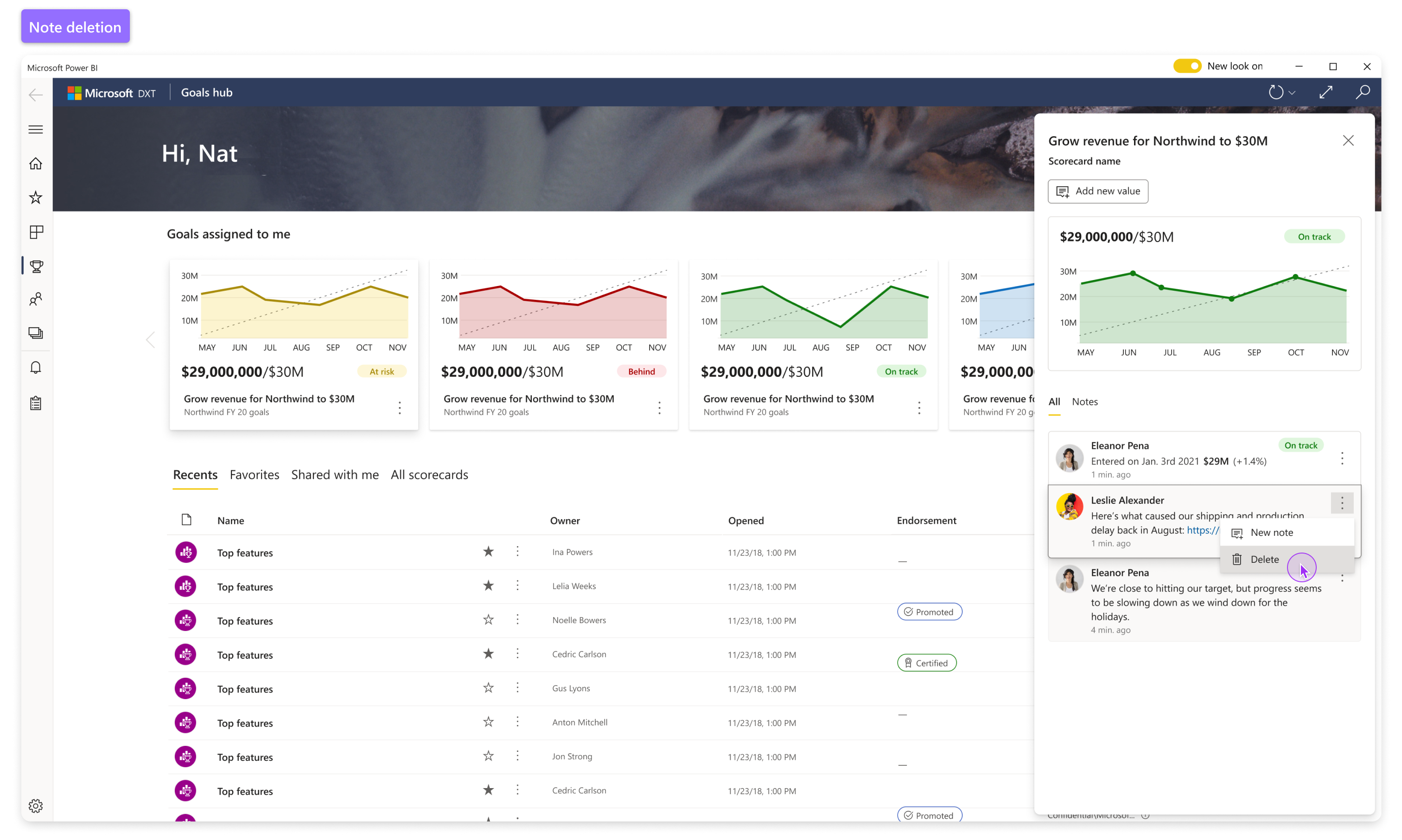This screenshot has width=1402, height=840.
Task: Click the fullscreen expand arrows icon
Action: click(x=1326, y=92)
